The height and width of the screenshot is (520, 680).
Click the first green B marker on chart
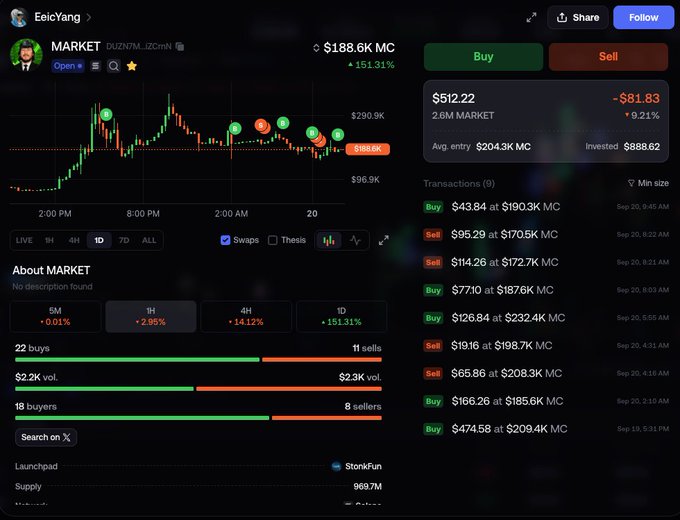106,114
